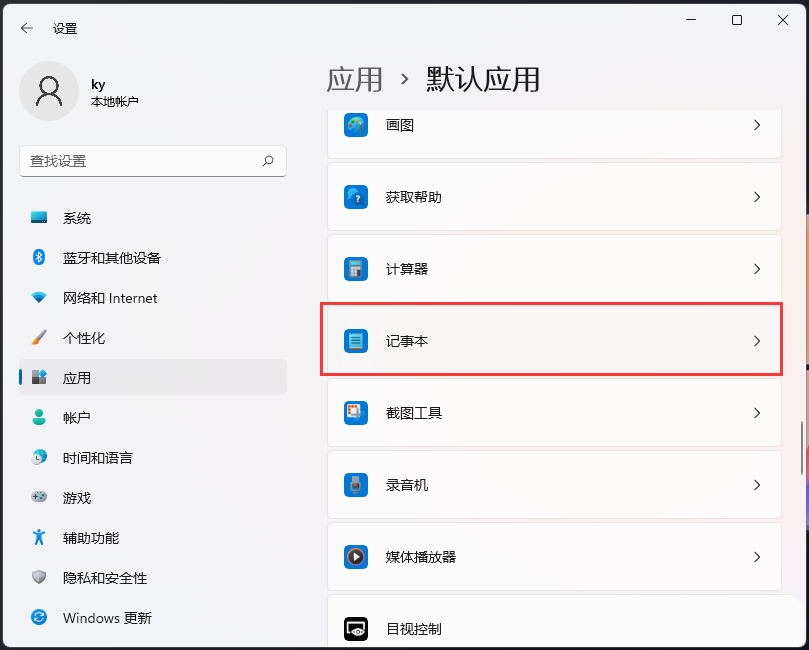Expand the chevron on the 画图 row
The width and height of the screenshot is (809, 650).
click(757, 125)
